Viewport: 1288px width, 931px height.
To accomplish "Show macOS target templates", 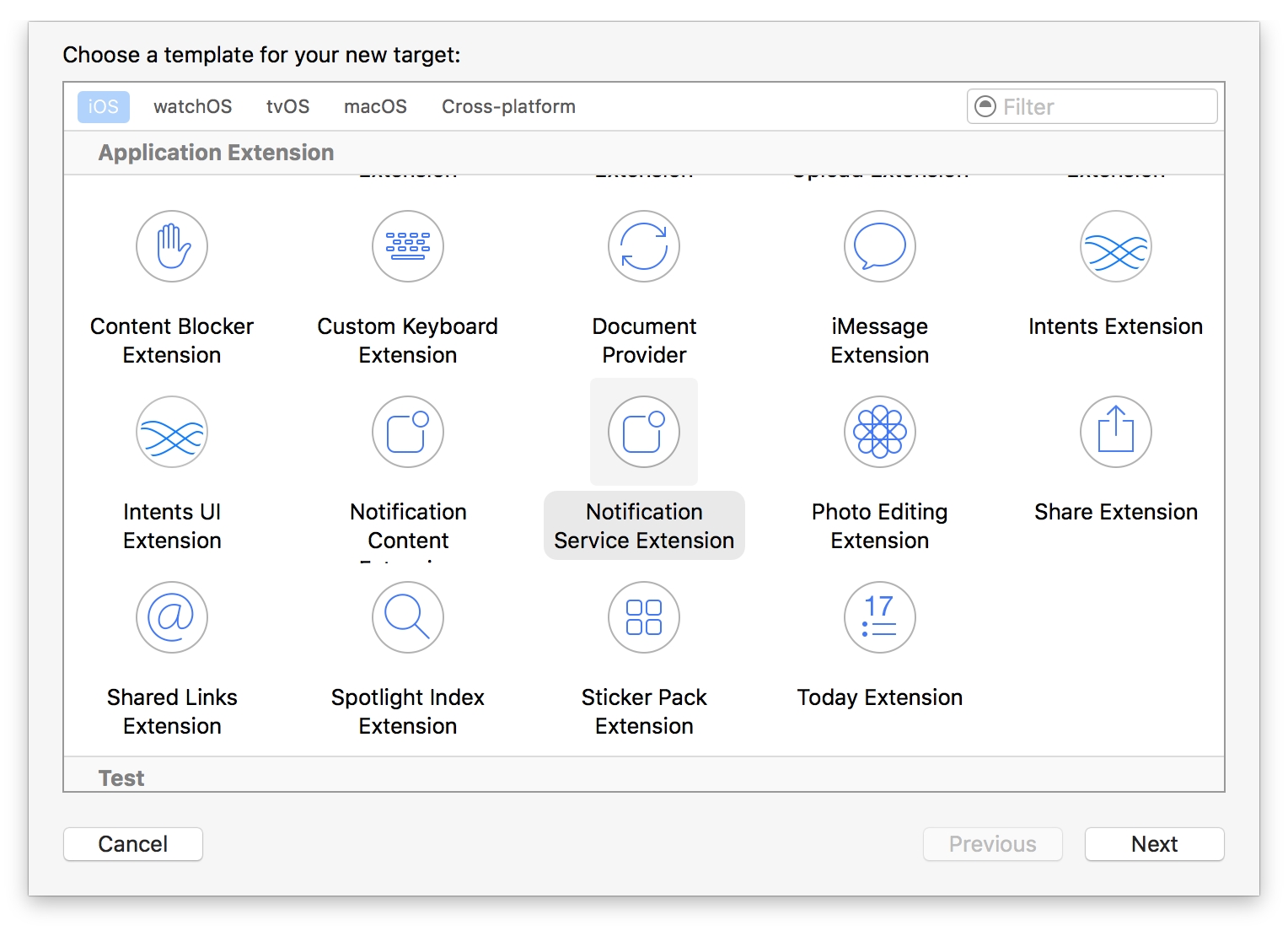I will click(375, 107).
